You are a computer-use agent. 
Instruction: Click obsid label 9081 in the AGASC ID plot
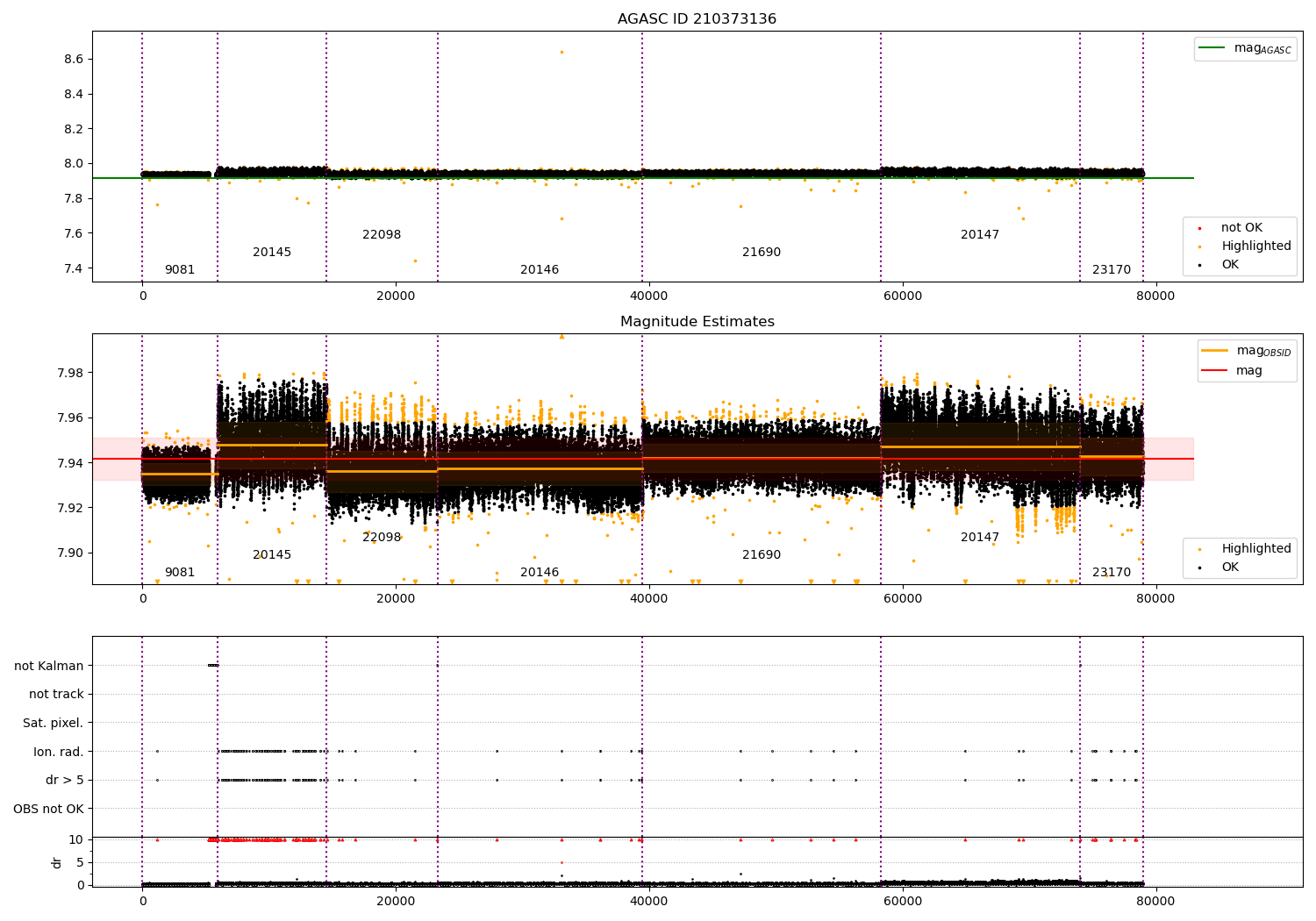click(180, 269)
